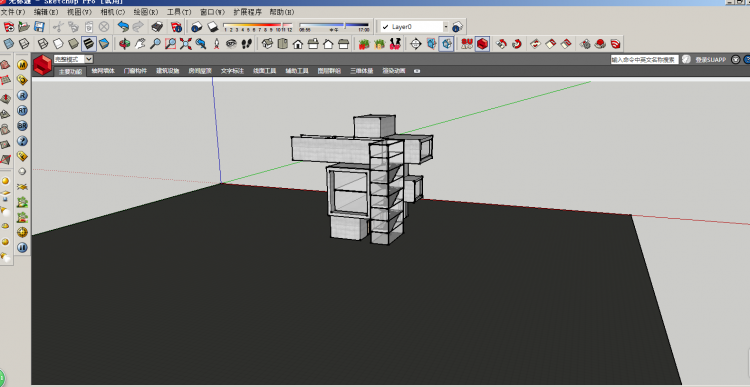Click the round BR button in side toolbar
This screenshot has height=387, width=750.
coord(22,126)
